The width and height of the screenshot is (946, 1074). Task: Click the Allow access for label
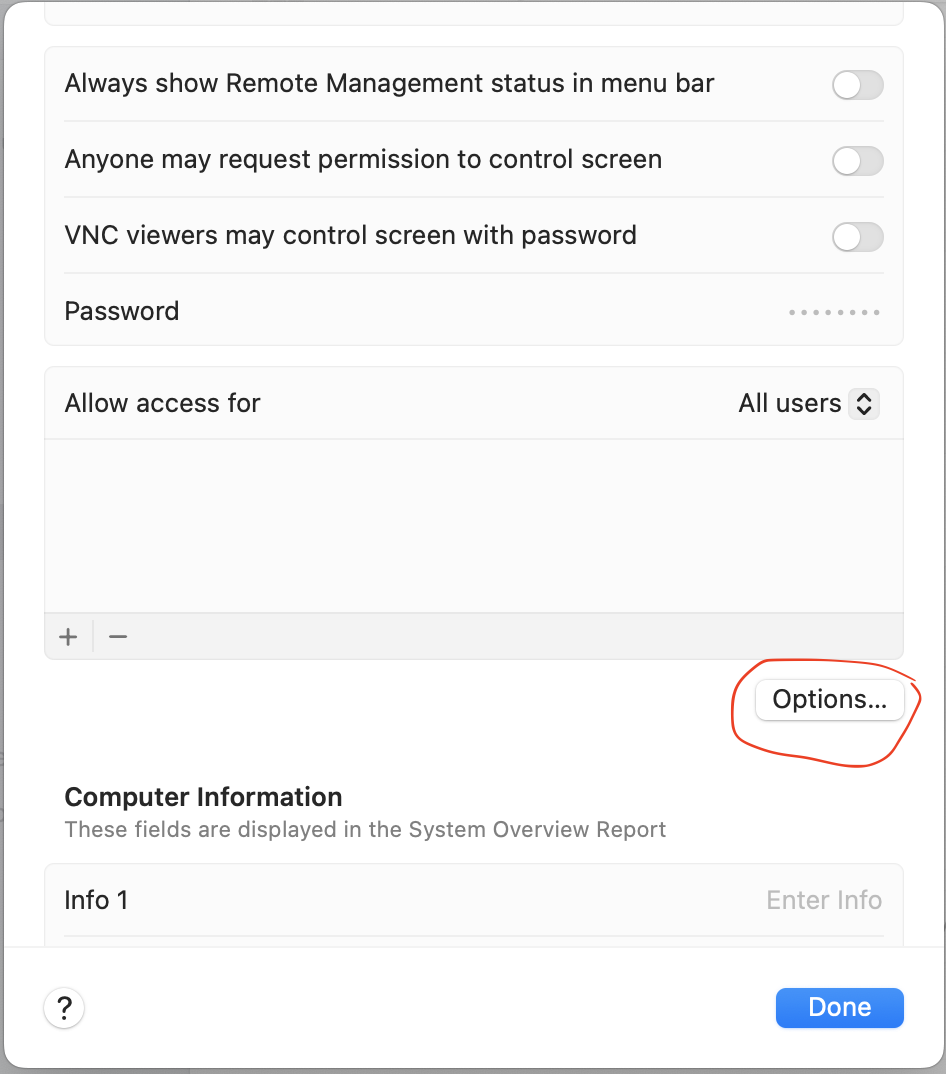tap(162, 404)
